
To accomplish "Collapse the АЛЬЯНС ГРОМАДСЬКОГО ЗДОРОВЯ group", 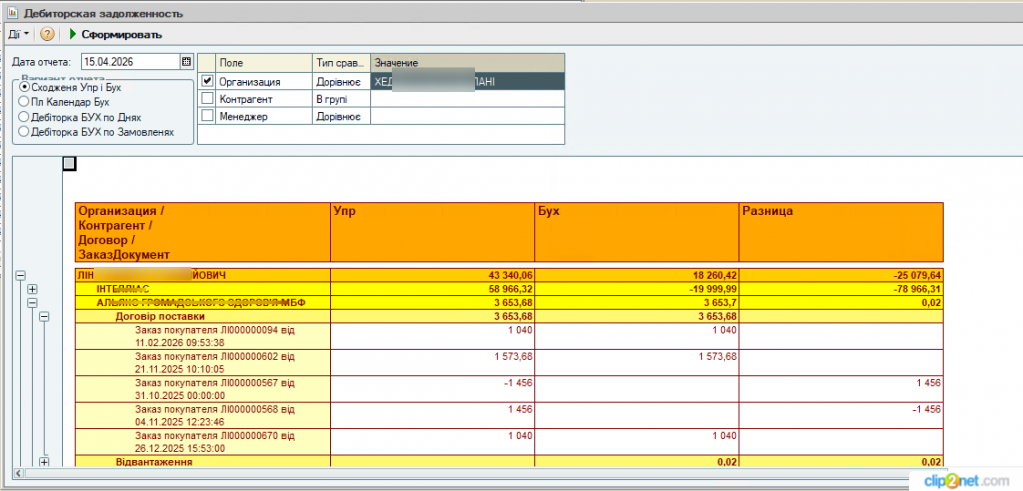I will coord(32,303).
